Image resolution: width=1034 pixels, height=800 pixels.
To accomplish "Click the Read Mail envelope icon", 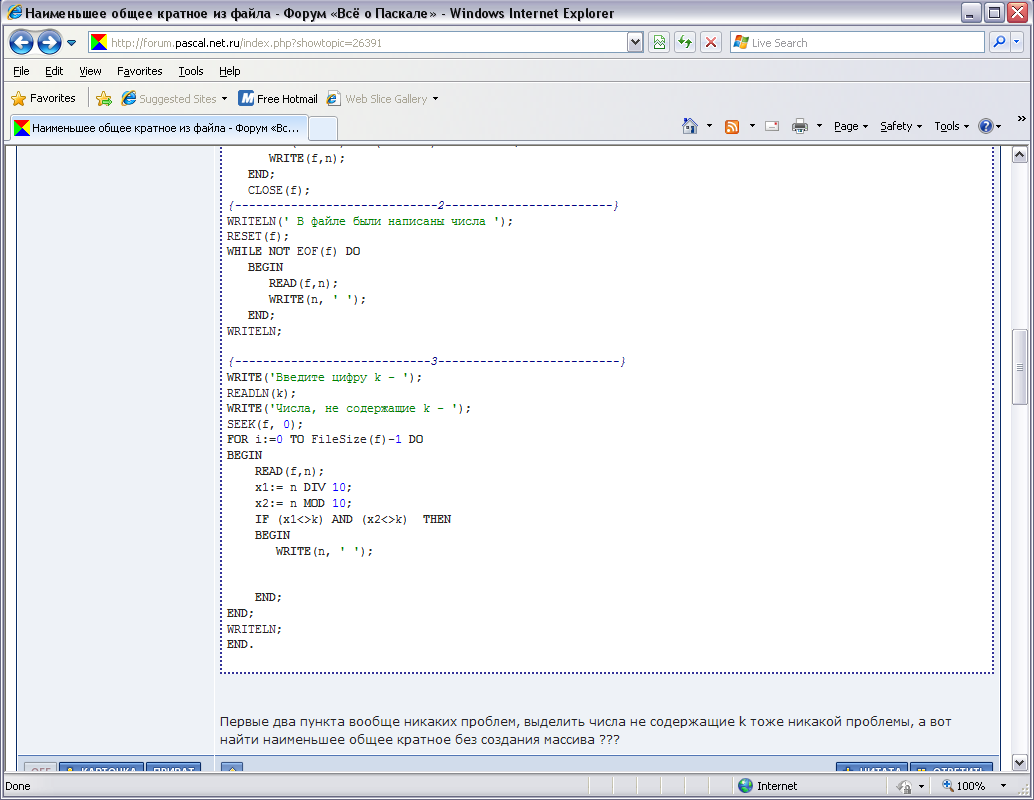I will tap(772, 126).
